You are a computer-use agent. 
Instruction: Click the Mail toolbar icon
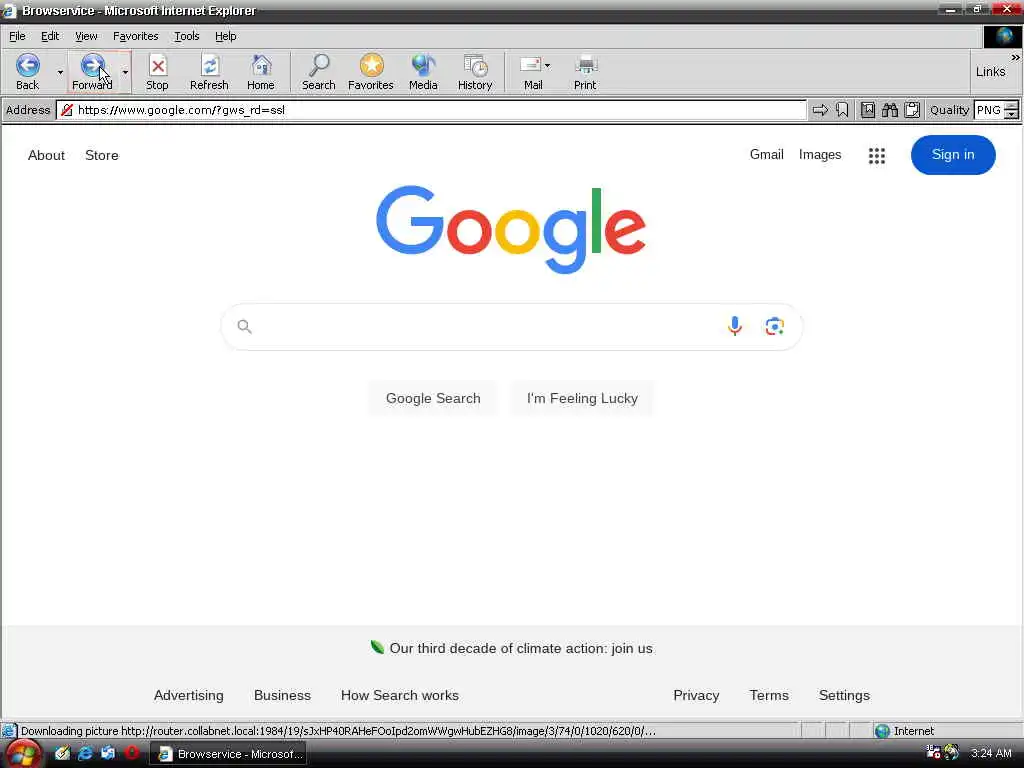(x=530, y=65)
